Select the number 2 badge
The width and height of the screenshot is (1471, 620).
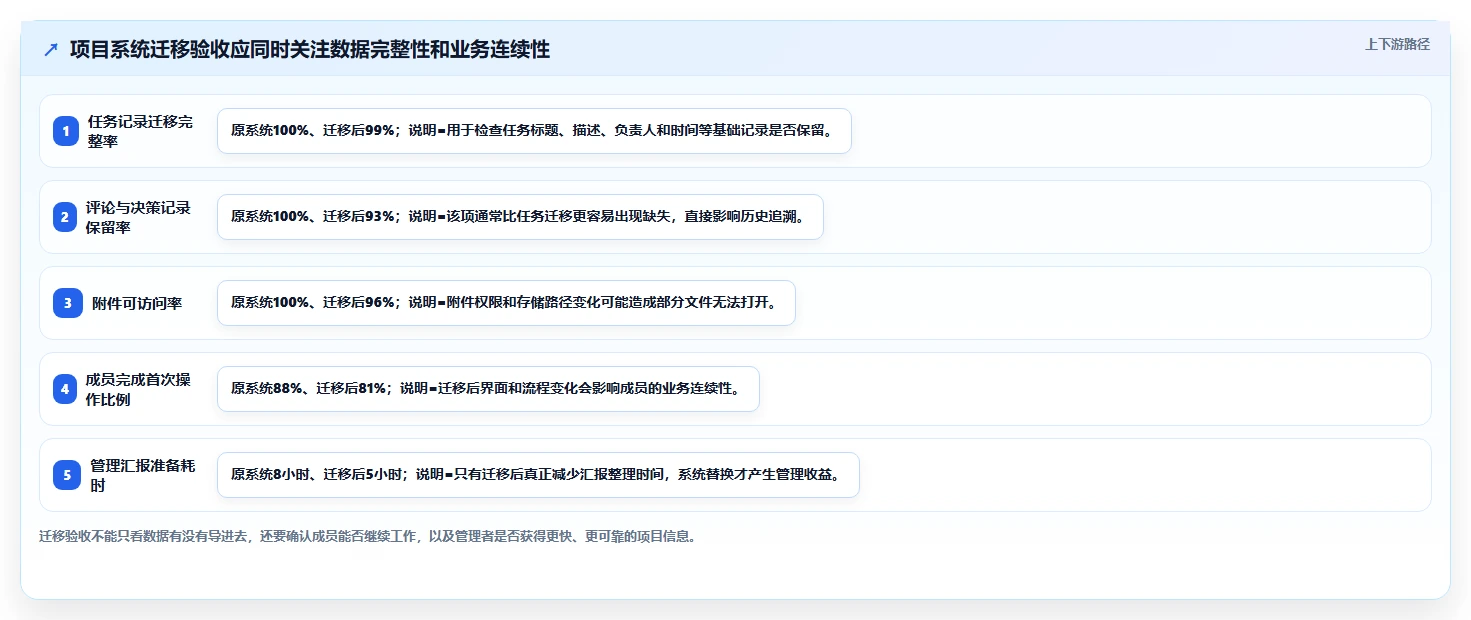point(66,217)
